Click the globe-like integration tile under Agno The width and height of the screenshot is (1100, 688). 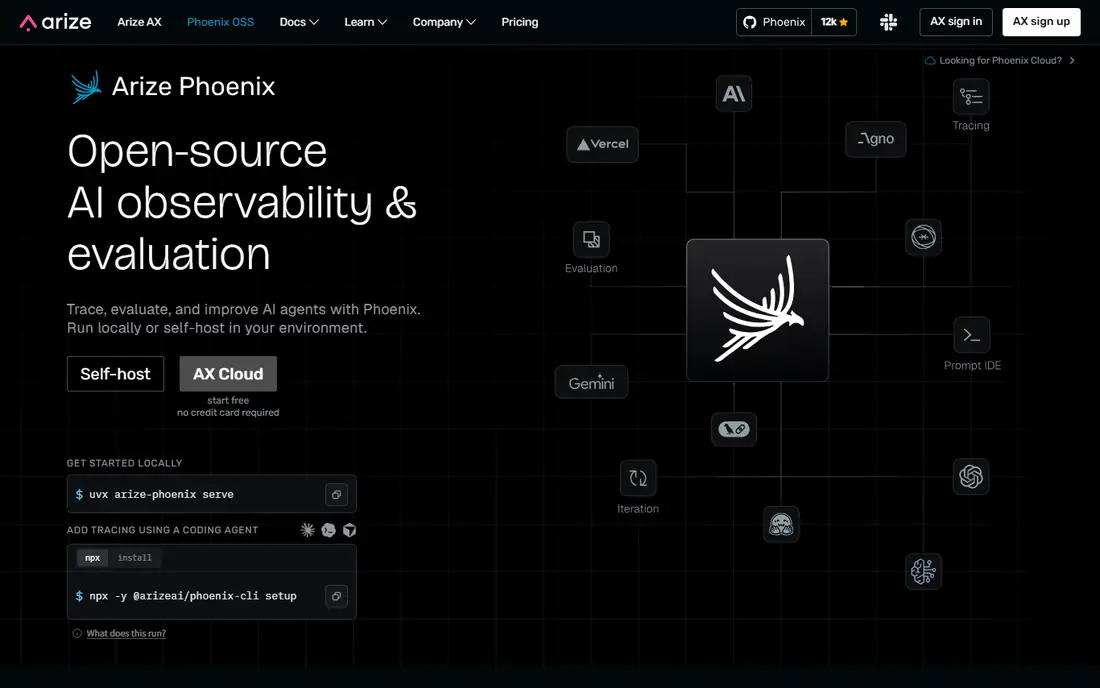(923, 237)
